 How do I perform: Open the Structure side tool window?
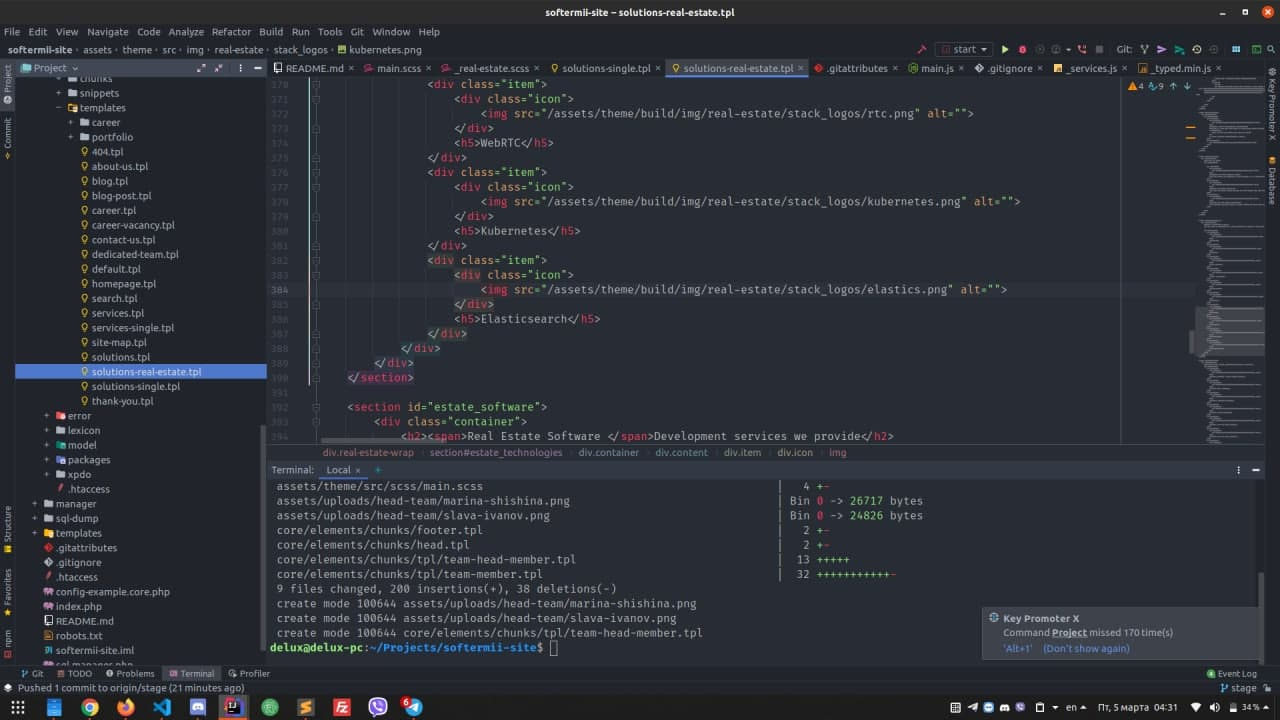pyautogui.click(x=7, y=530)
